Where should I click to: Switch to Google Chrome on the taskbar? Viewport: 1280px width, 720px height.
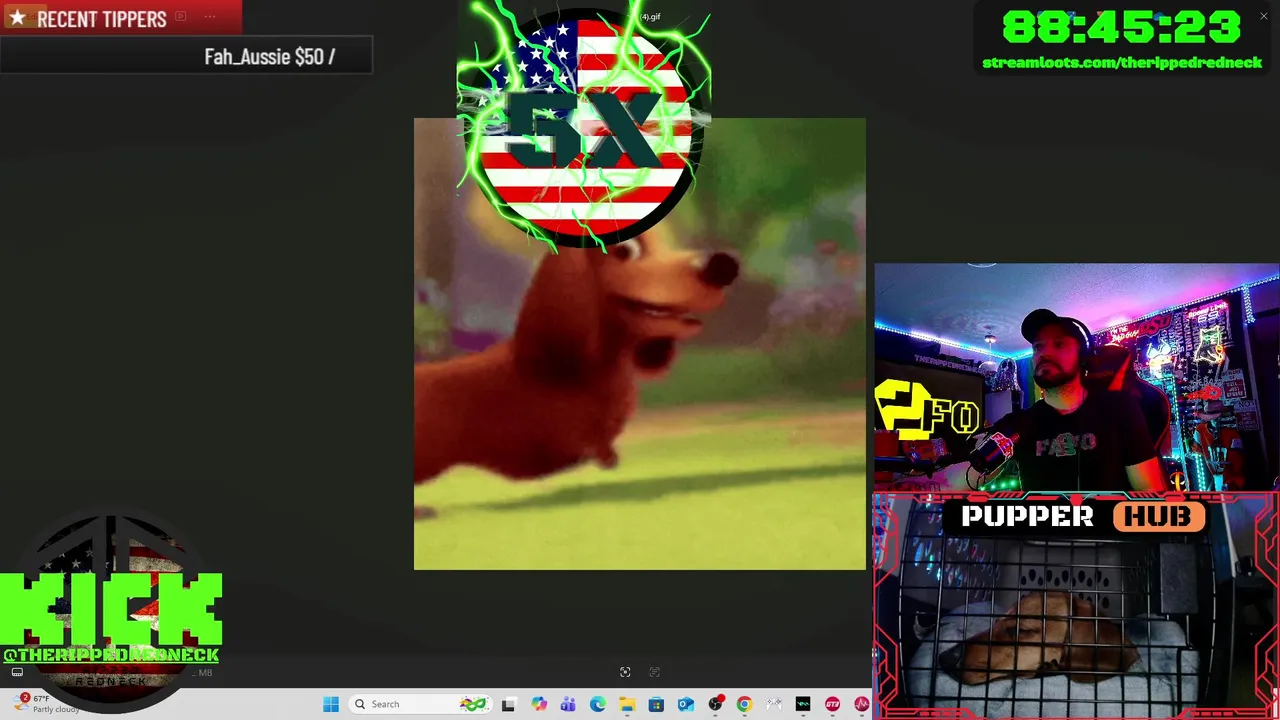tap(744, 704)
